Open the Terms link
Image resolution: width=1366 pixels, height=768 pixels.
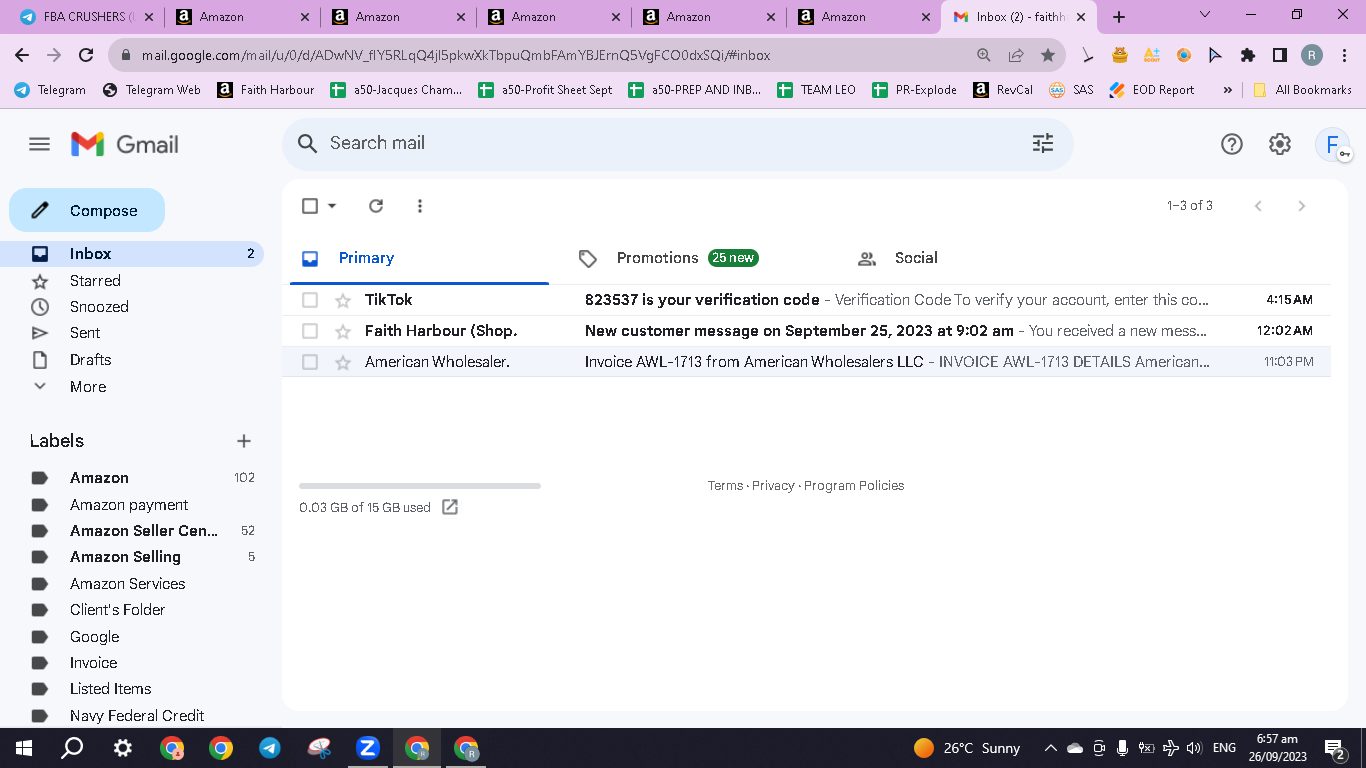click(725, 486)
